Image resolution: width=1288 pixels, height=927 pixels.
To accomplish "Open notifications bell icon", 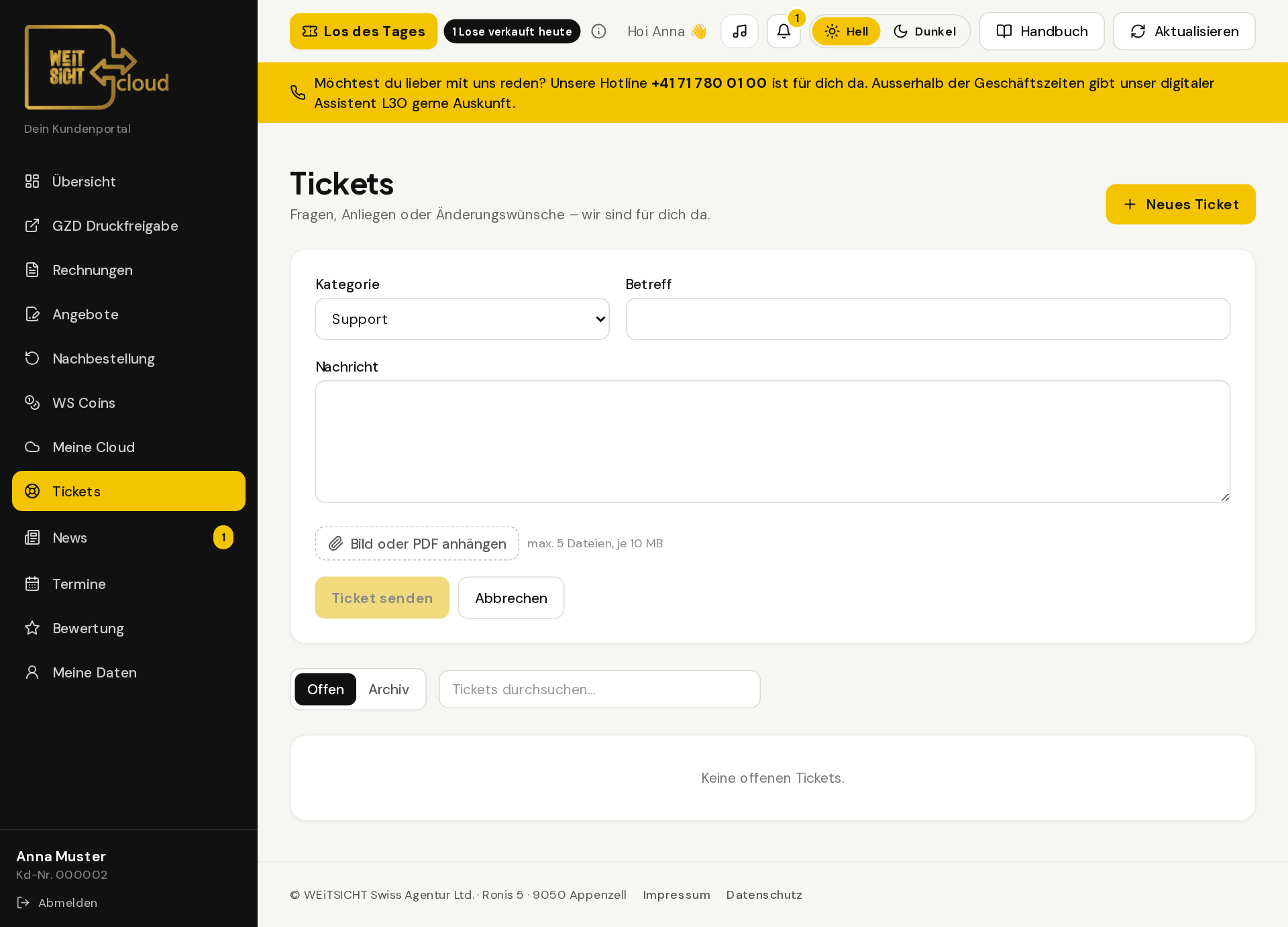I will pos(784,32).
